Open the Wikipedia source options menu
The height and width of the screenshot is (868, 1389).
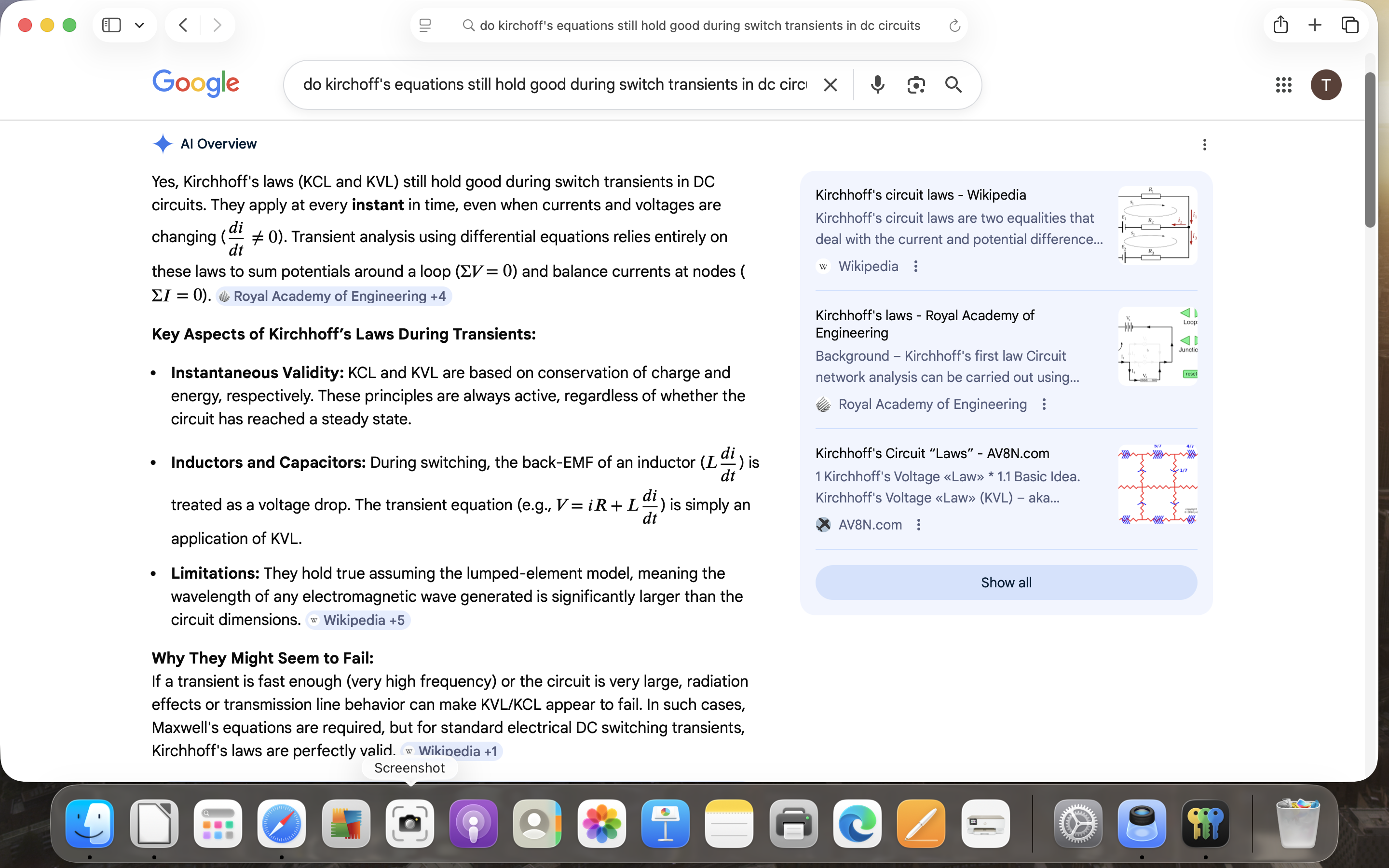coord(915,266)
